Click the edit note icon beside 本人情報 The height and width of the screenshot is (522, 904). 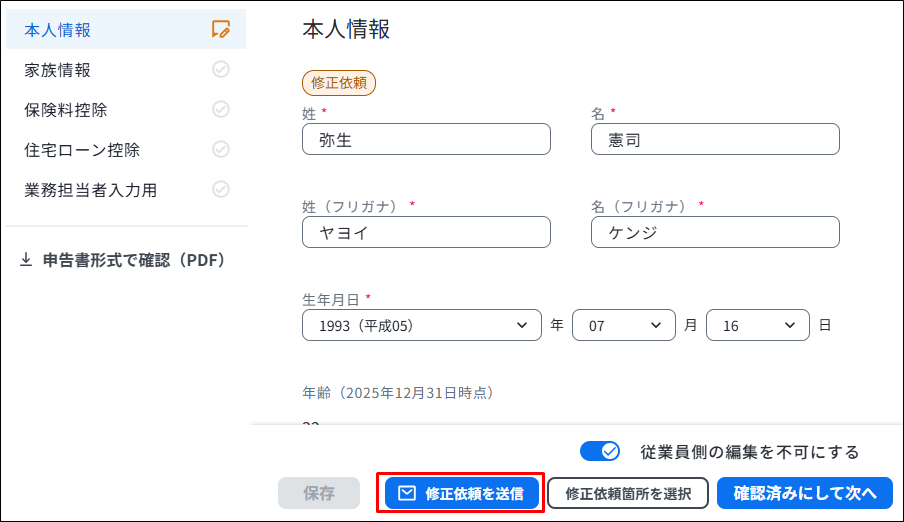coord(221,30)
